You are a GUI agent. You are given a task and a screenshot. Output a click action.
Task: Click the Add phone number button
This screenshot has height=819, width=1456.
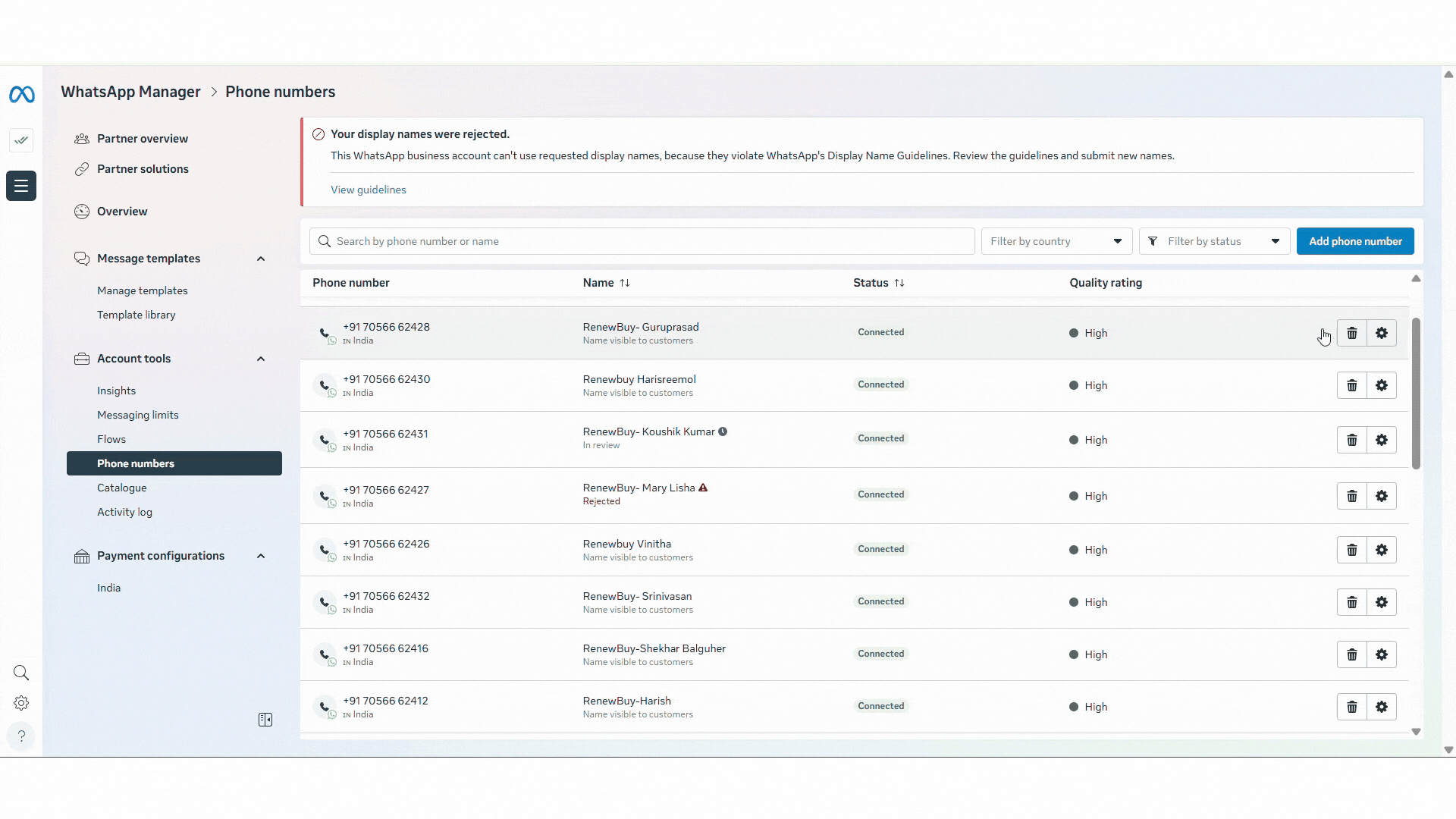pos(1354,241)
